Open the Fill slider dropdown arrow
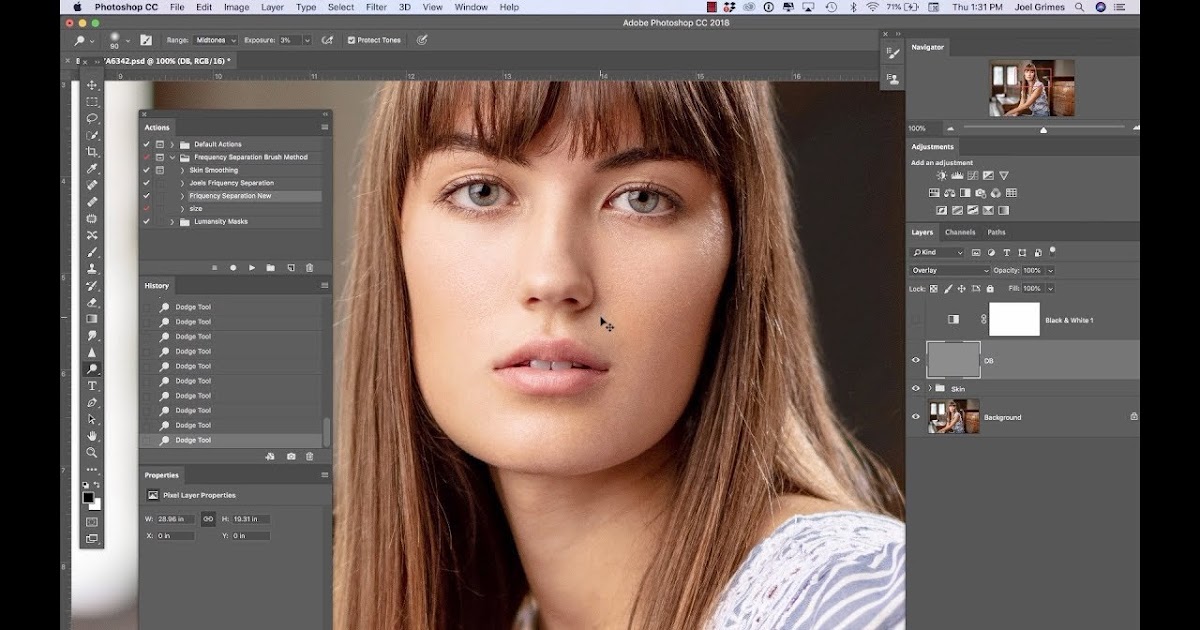The height and width of the screenshot is (630, 1200). (x=1049, y=289)
